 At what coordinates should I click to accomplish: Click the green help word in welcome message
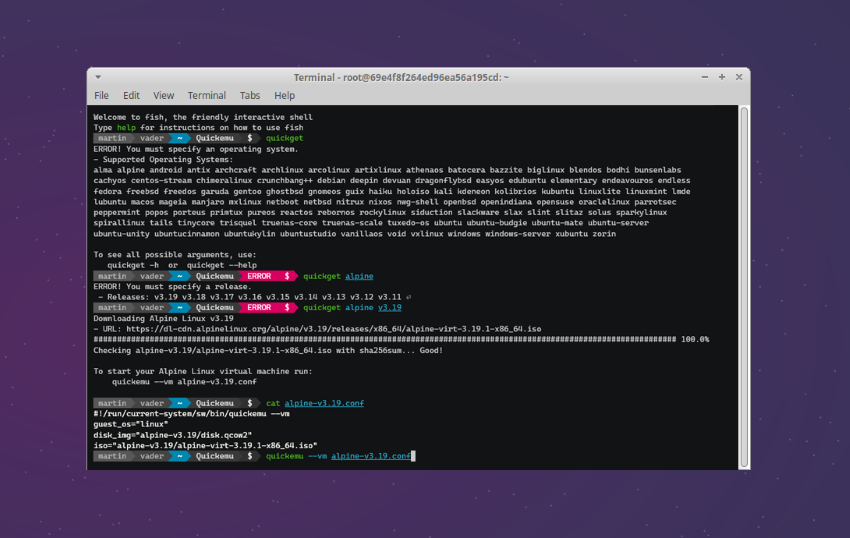[126, 128]
